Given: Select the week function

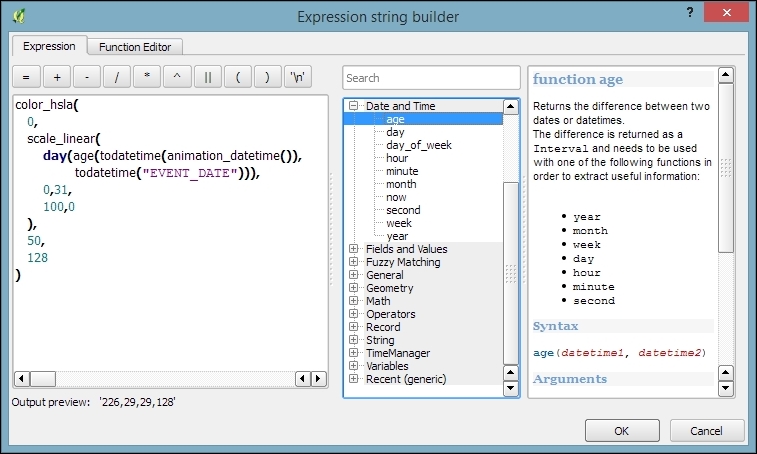Looking at the screenshot, I should click(x=399, y=223).
